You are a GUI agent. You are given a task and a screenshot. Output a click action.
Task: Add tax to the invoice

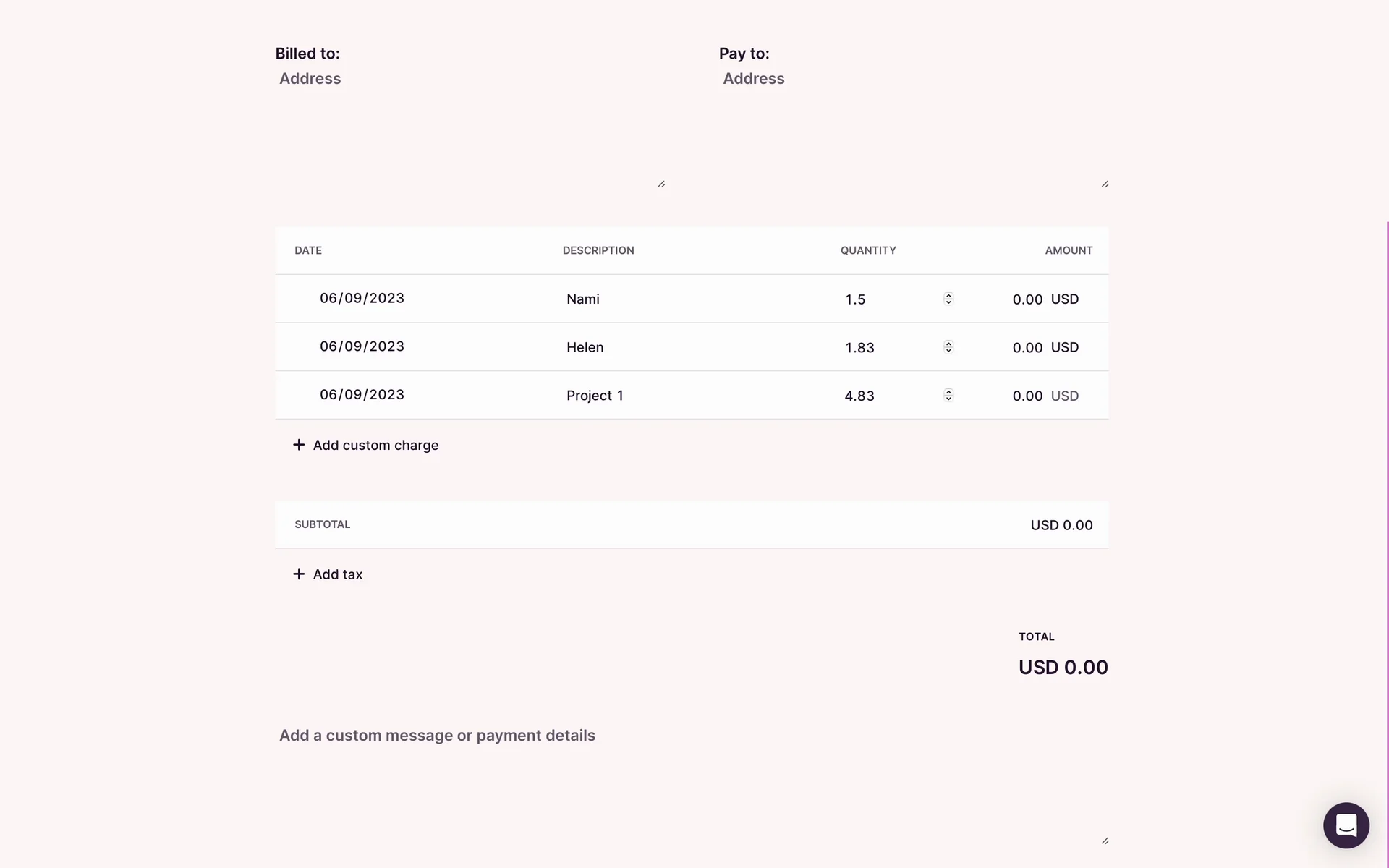point(337,574)
